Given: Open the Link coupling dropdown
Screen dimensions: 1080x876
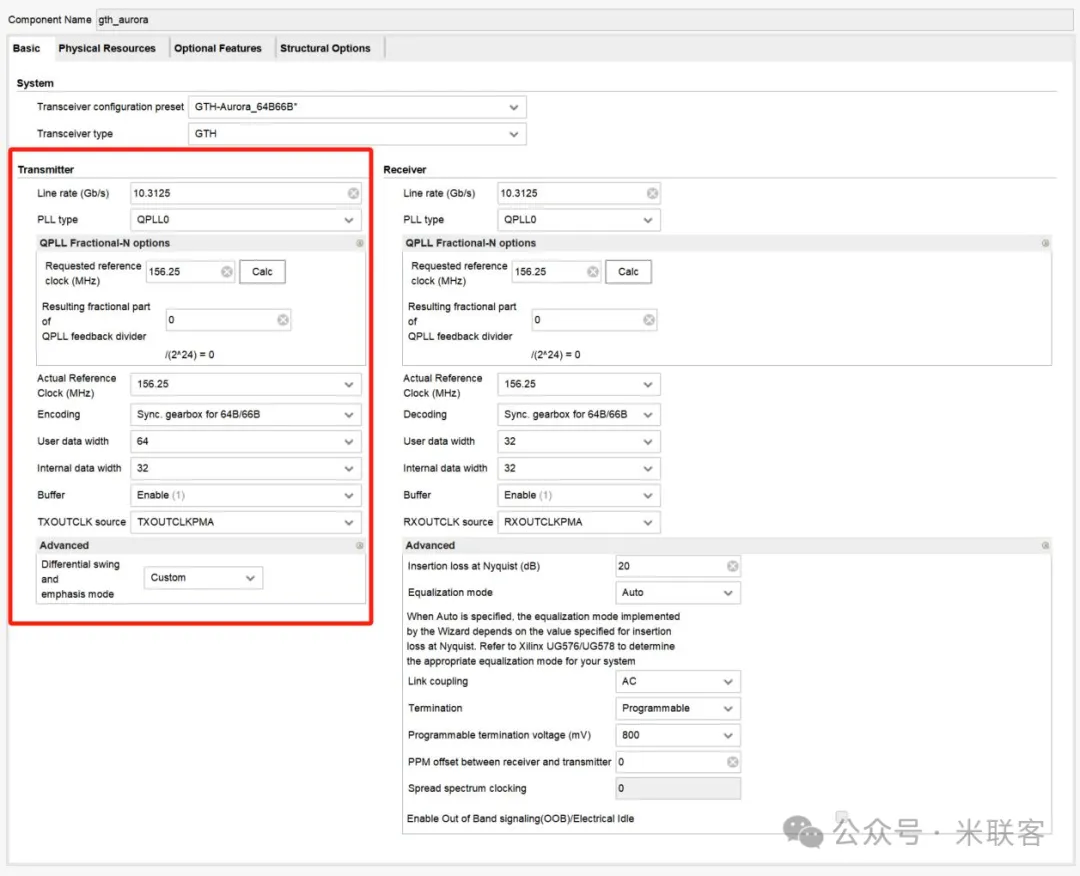Looking at the screenshot, I should click(678, 682).
